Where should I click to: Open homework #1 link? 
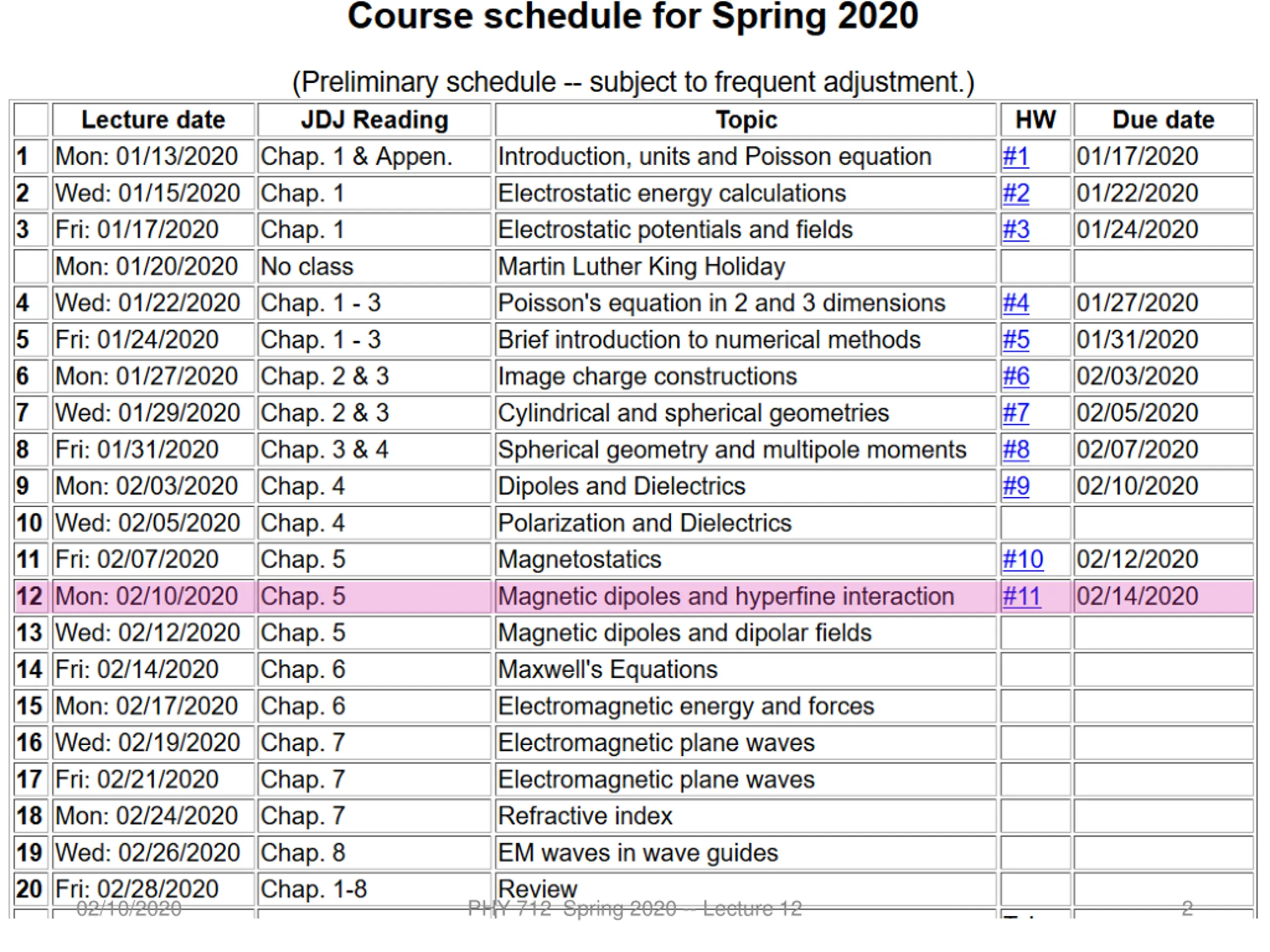(x=1015, y=157)
